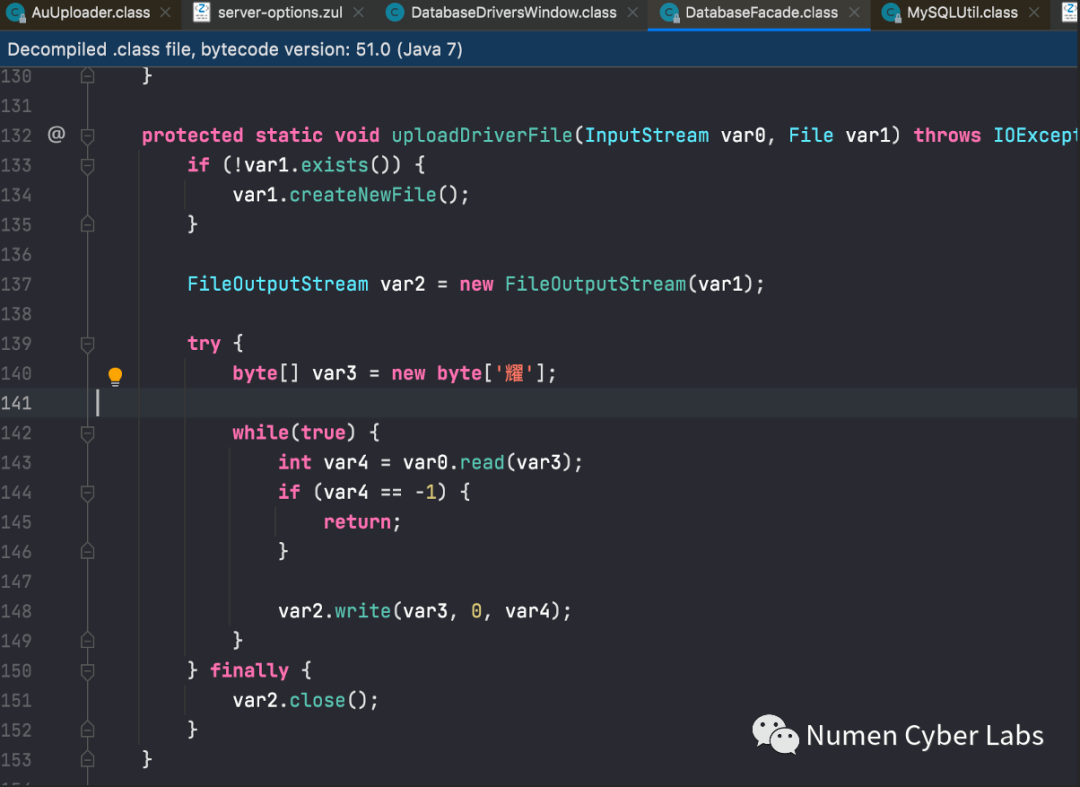Click the yellow lightbulb intention icon
This screenshot has width=1080, height=787.
(115, 376)
